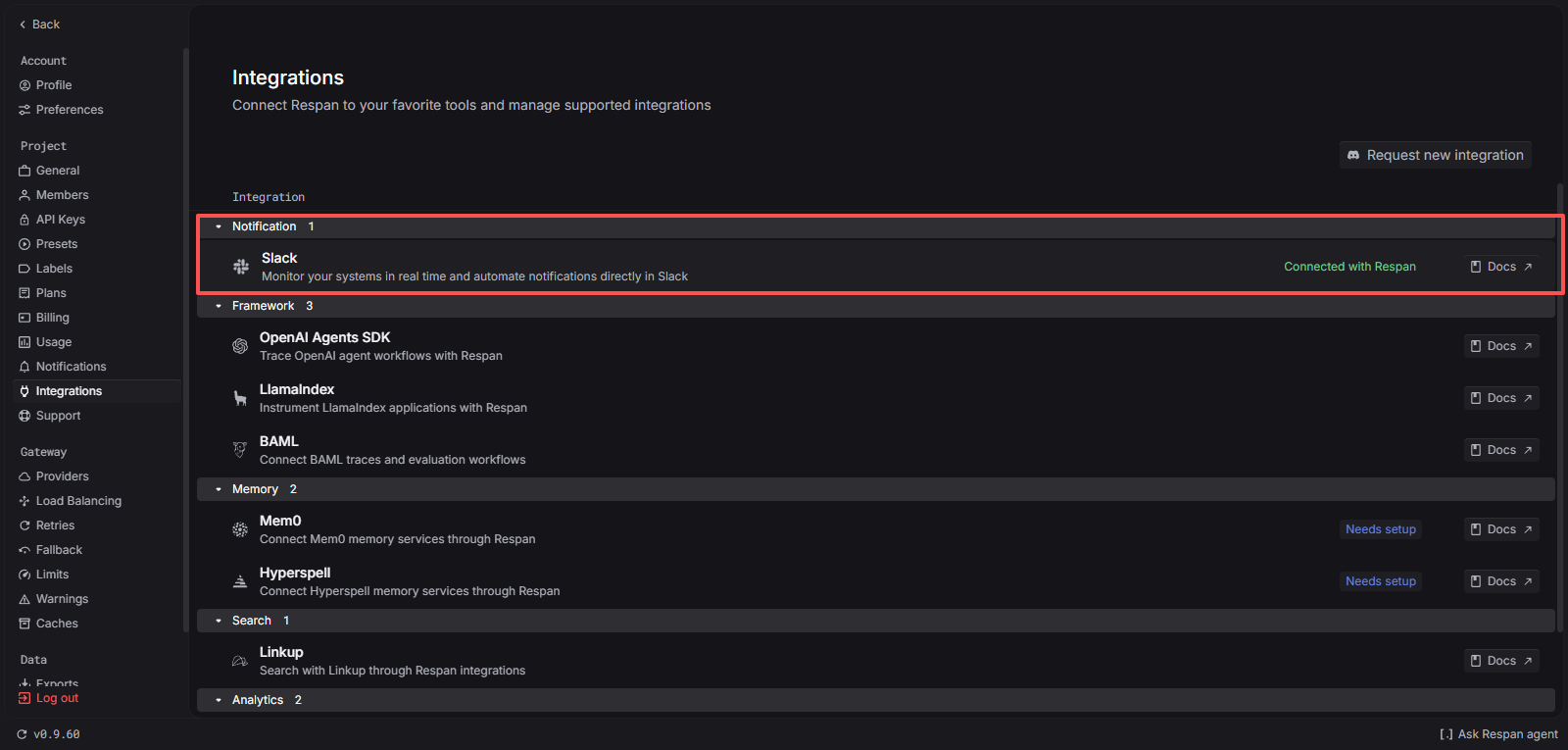Select Members under Project

(62, 194)
